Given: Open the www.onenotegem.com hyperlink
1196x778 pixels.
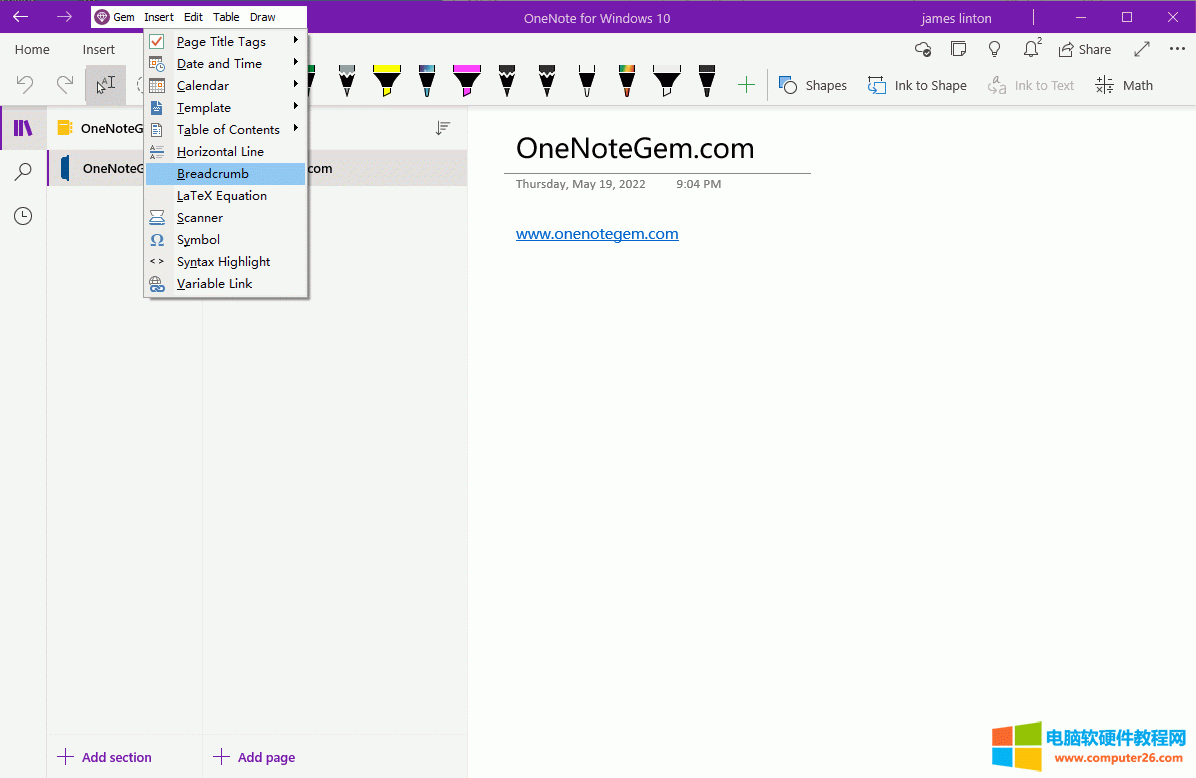Looking at the screenshot, I should click(597, 234).
